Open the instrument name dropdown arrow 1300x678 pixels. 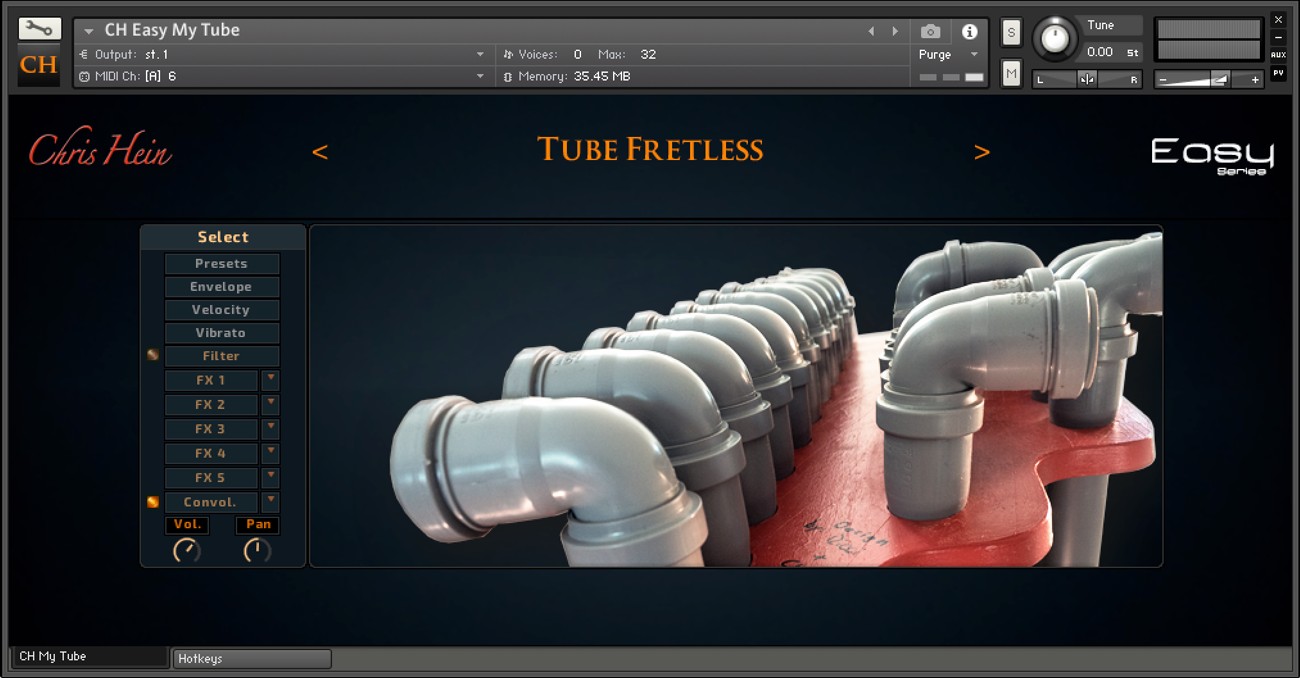88,31
